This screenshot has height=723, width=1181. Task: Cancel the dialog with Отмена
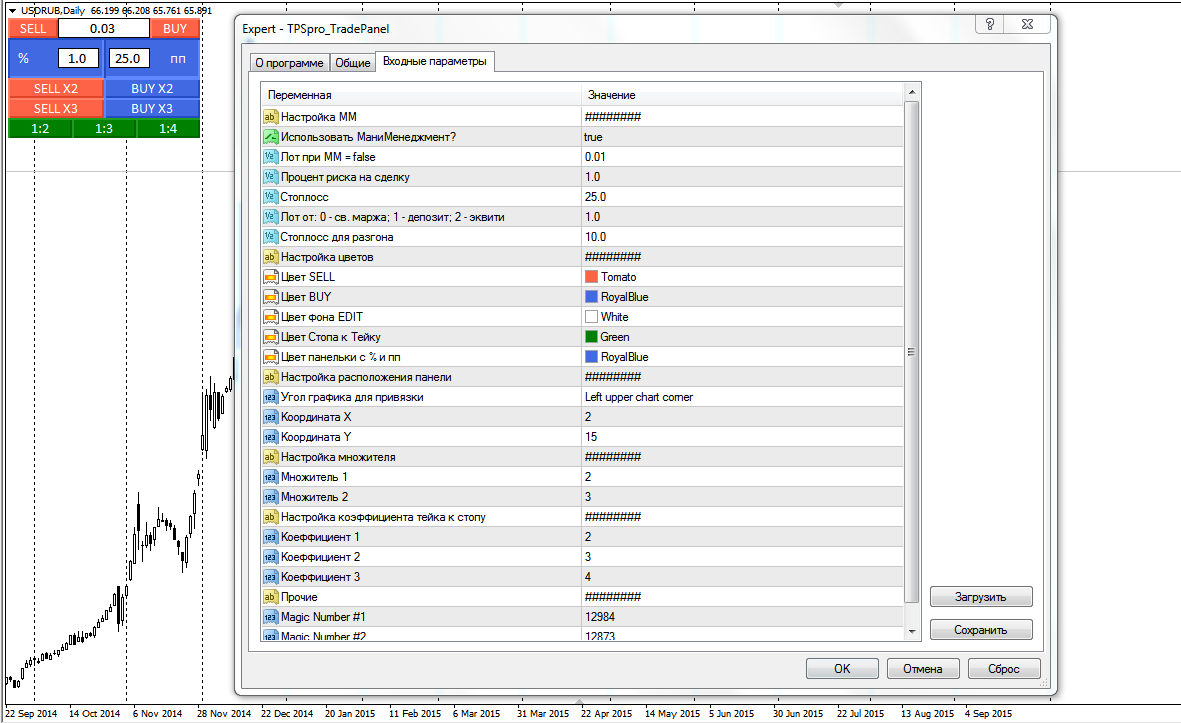click(923, 669)
